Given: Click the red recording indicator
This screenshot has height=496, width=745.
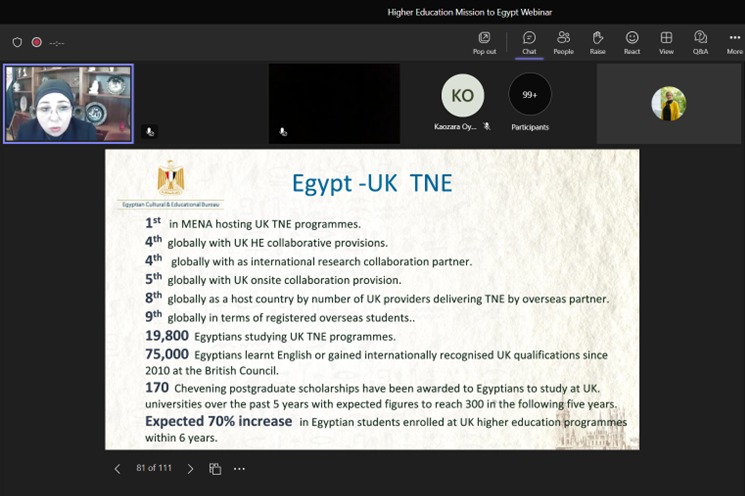Looking at the screenshot, I should pyautogui.click(x=37, y=42).
